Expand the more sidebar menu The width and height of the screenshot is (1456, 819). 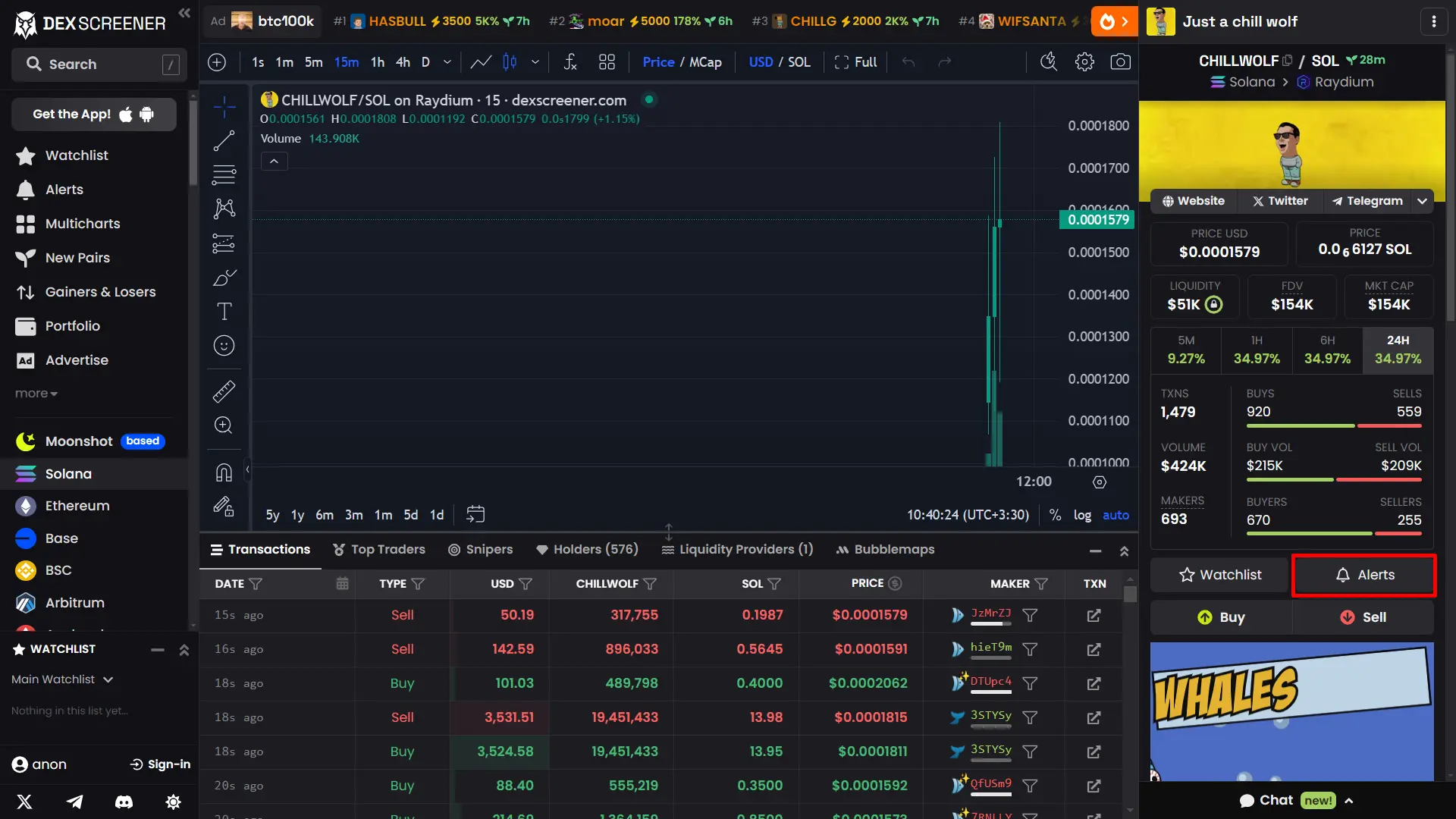click(36, 394)
